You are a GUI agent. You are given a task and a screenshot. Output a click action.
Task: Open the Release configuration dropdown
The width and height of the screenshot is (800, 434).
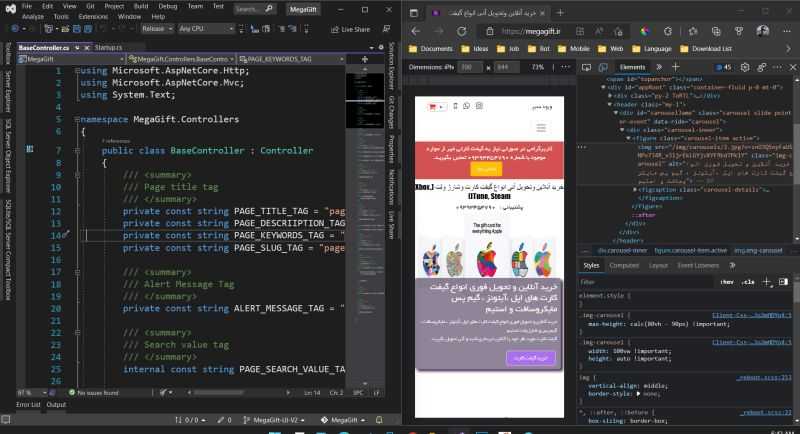point(156,29)
